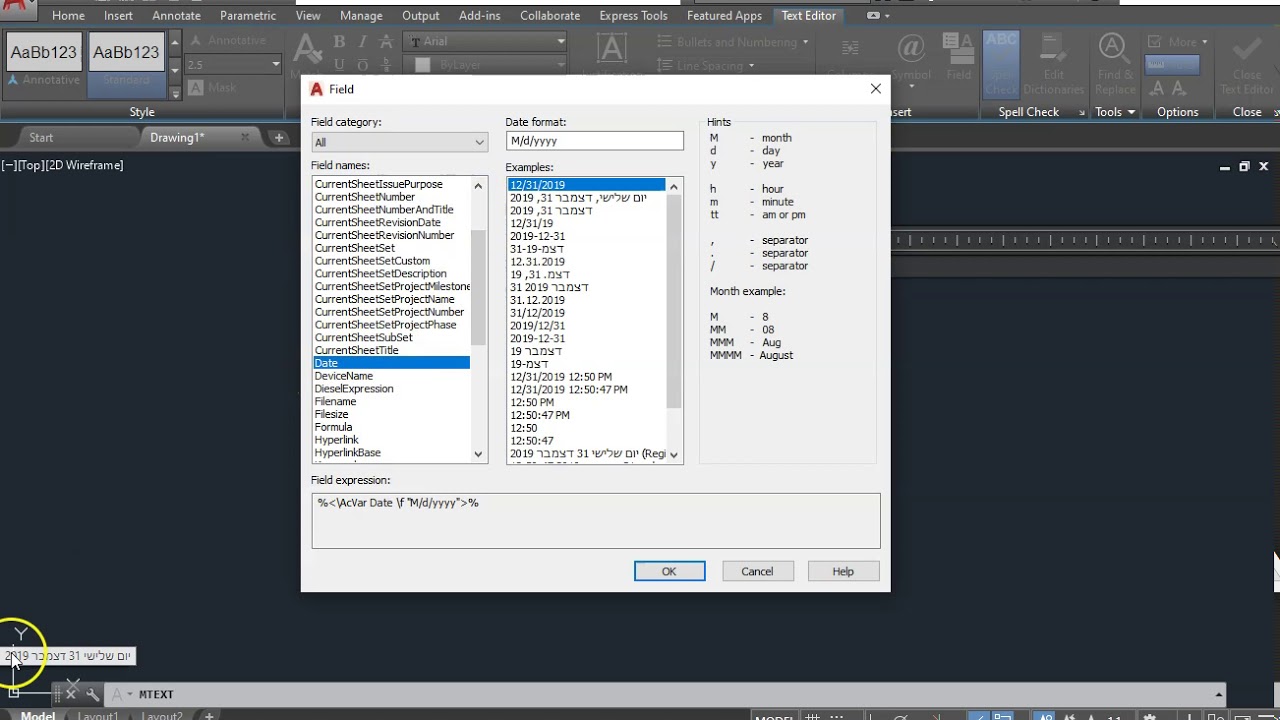
Task: Toggle Italic formatting in the ribbon
Action: click(x=361, y=41)
